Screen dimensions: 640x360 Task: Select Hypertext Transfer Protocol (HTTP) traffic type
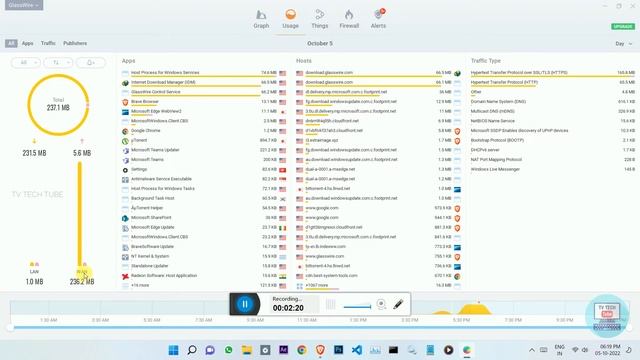click(x=553, y=82)
